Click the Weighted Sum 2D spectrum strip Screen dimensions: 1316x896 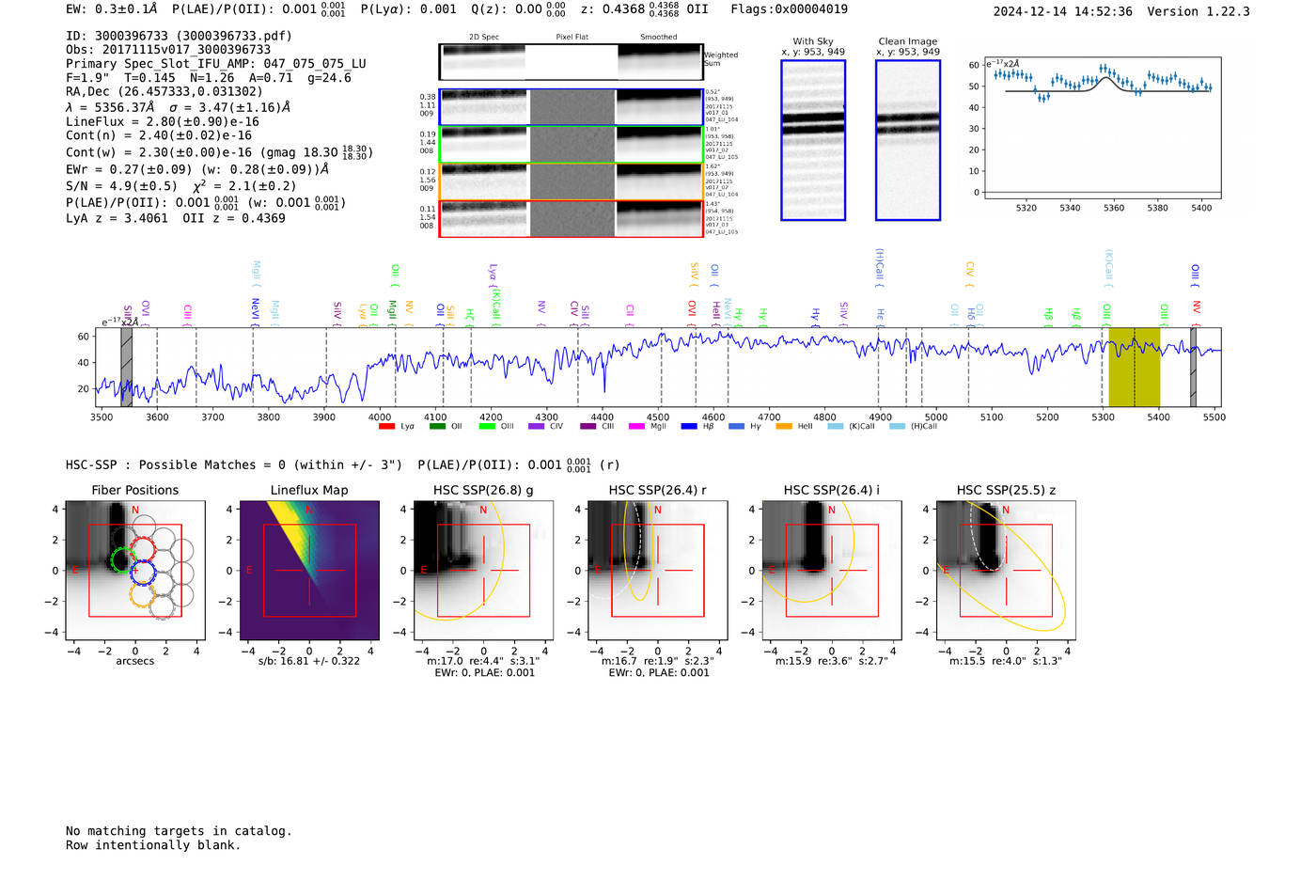pos(571,62)
